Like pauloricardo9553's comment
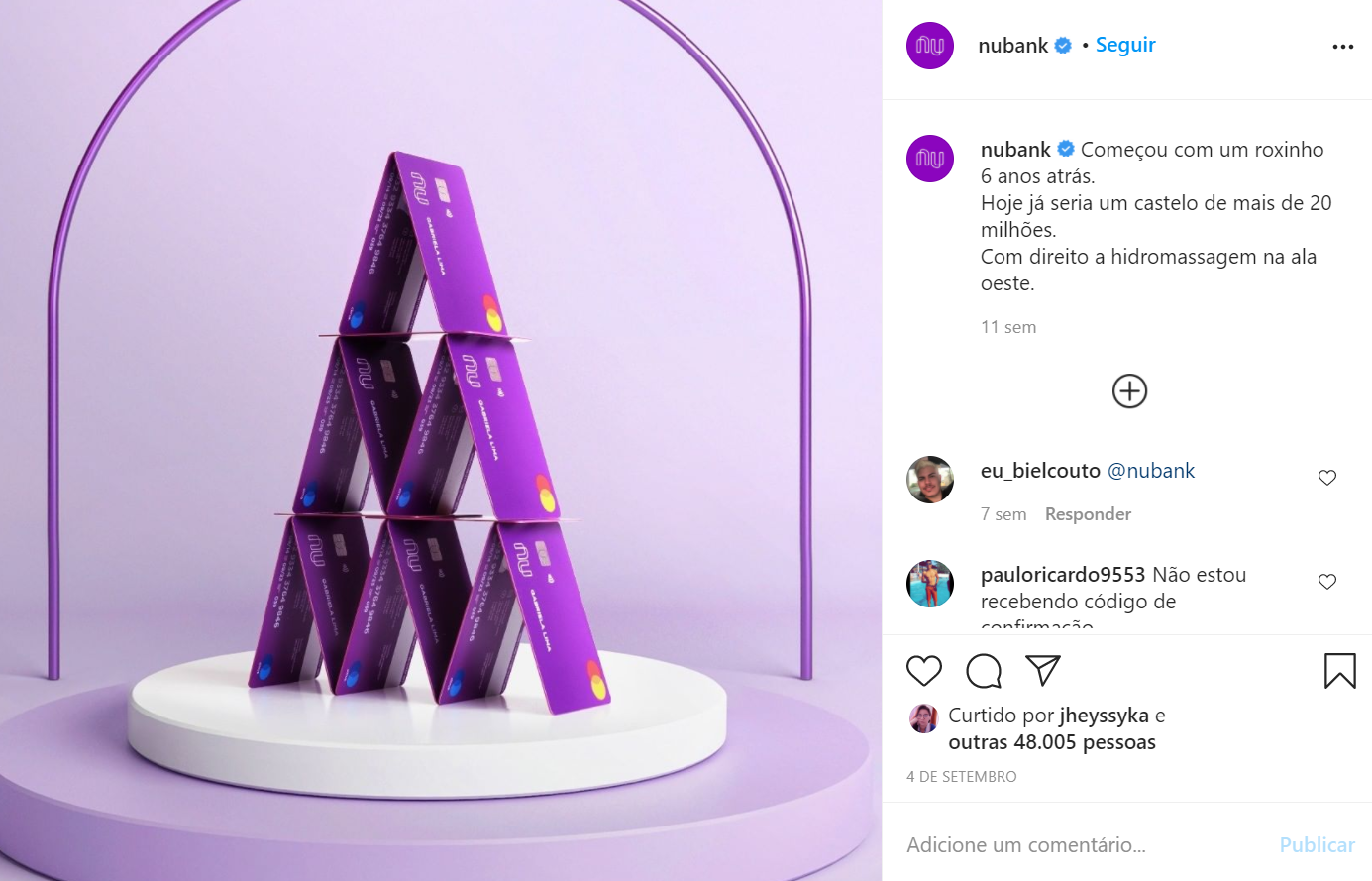This screenshot has width=1372, height=881. tap(1327, 582)
